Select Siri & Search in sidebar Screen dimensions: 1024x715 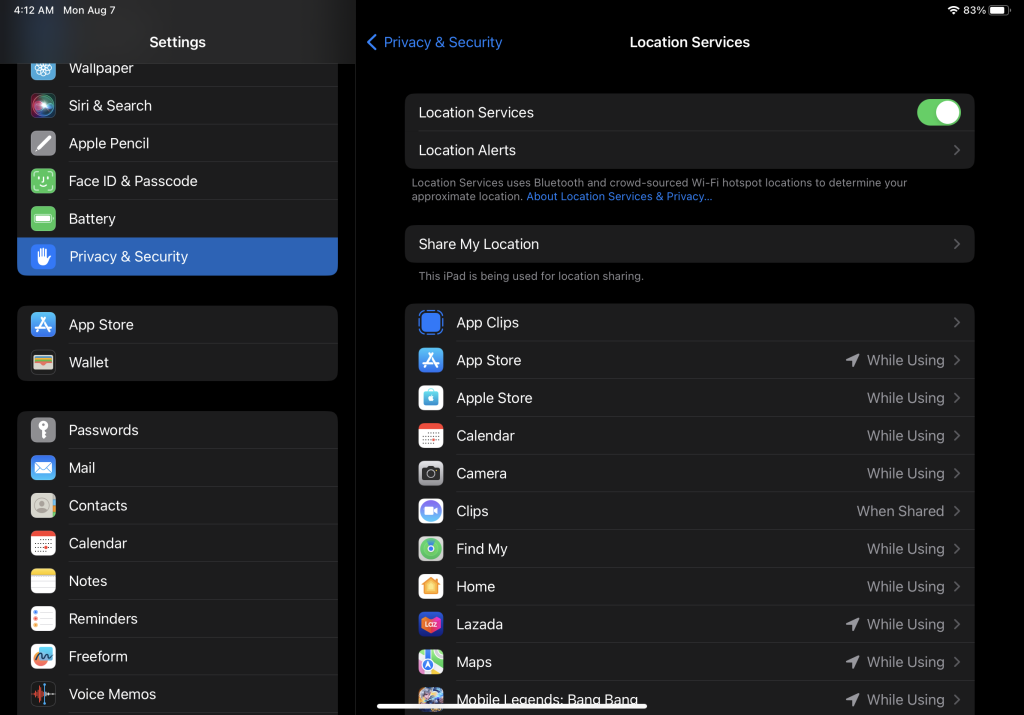pyautogui.click(x=177, y=106)
